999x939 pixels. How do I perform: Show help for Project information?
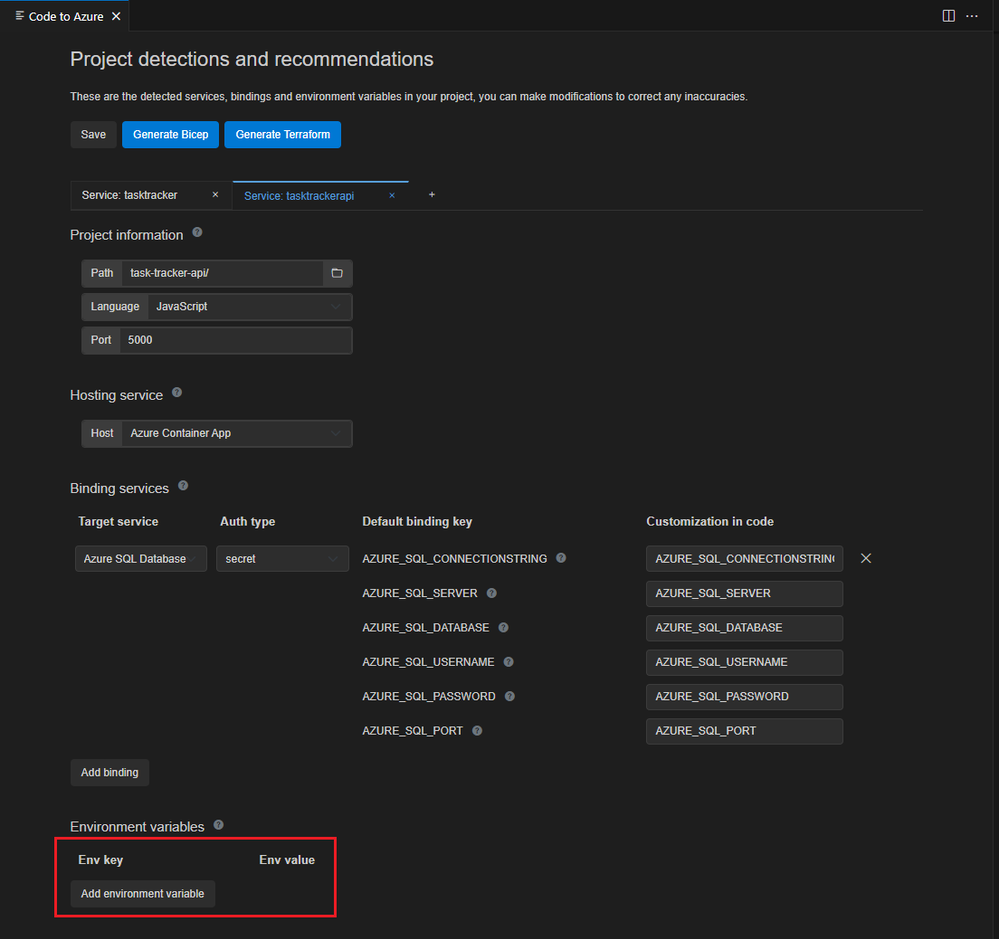198,233
